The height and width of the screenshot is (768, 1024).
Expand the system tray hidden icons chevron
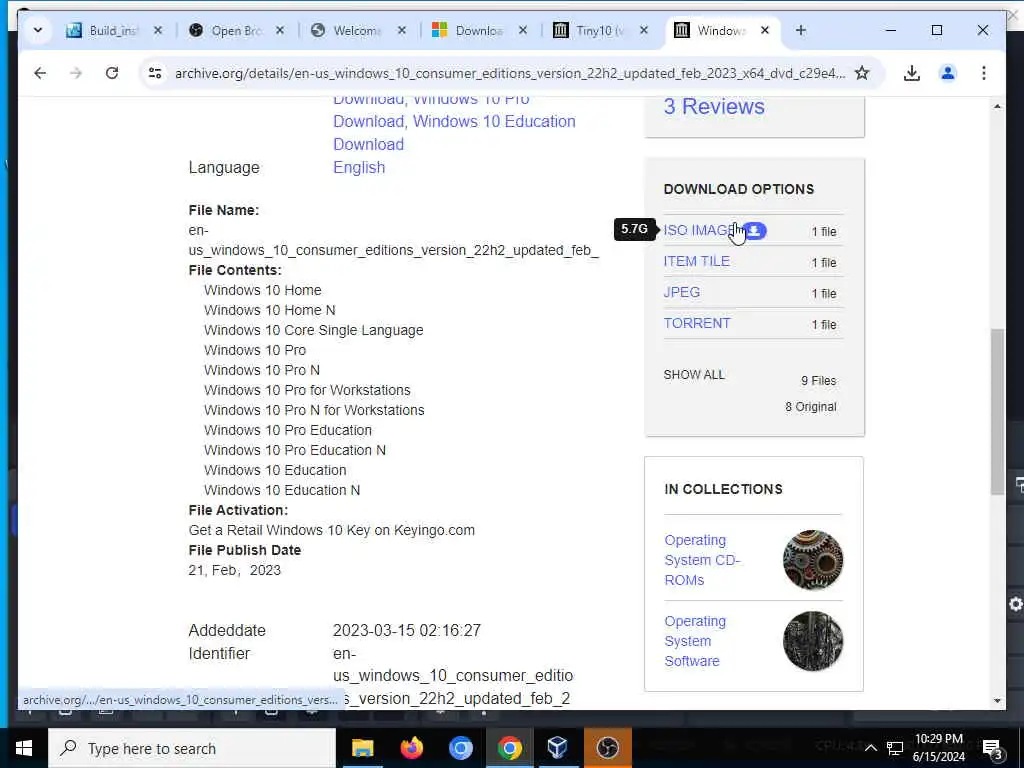pos(870,748)
